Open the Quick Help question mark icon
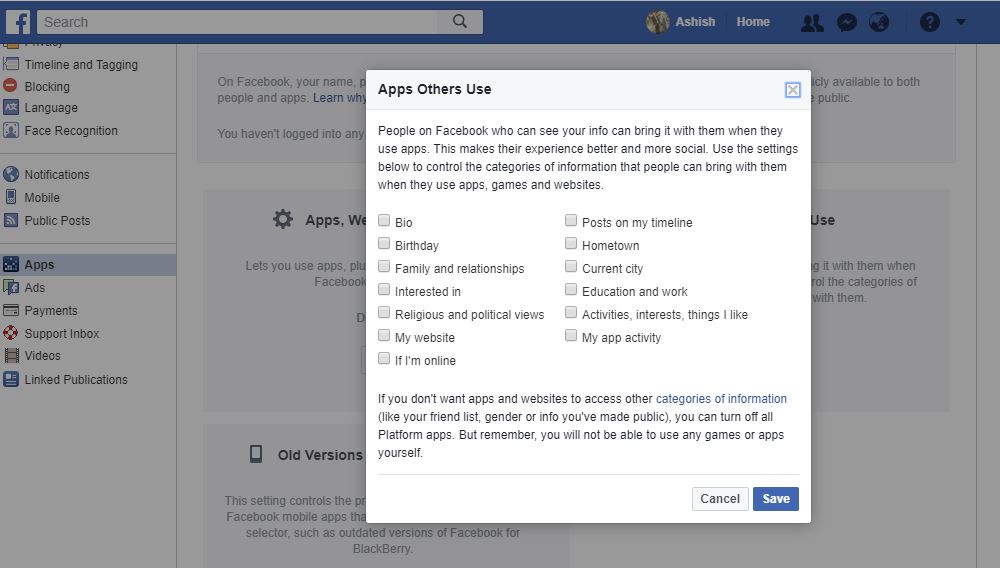The image size is (1000, 568). click(929, 22)
